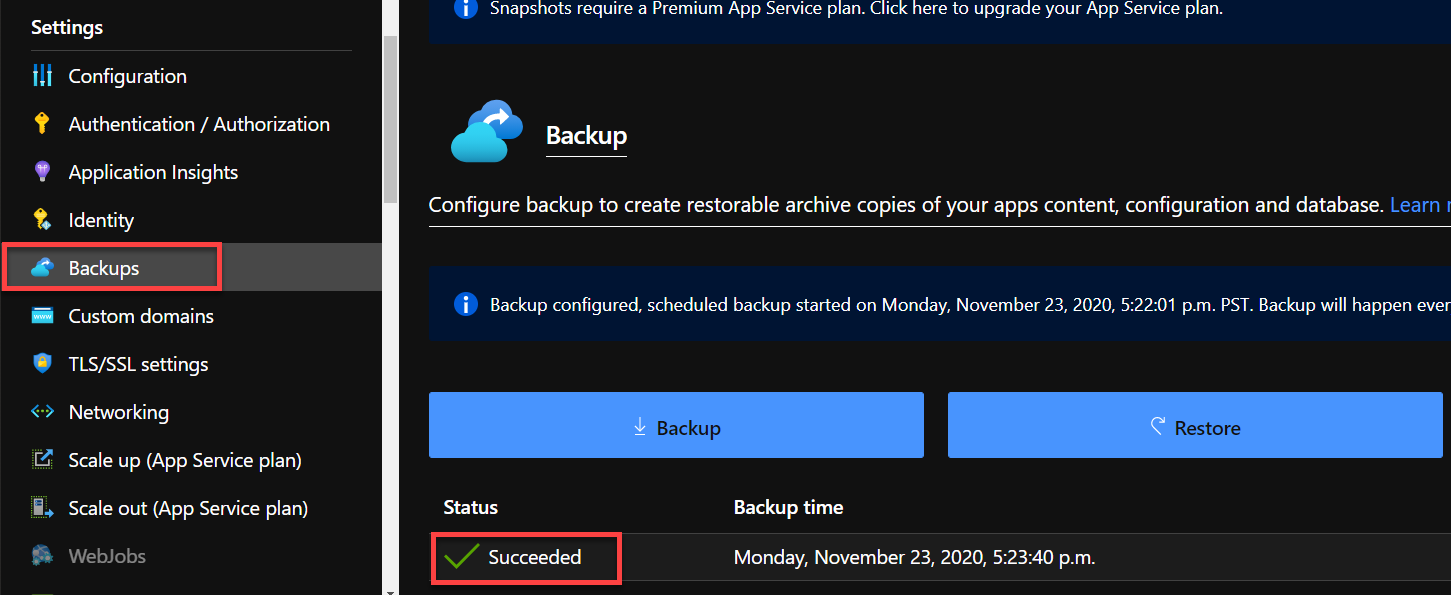
Task: Click the Networking arrows icon
Action: [x=42, y=412]
